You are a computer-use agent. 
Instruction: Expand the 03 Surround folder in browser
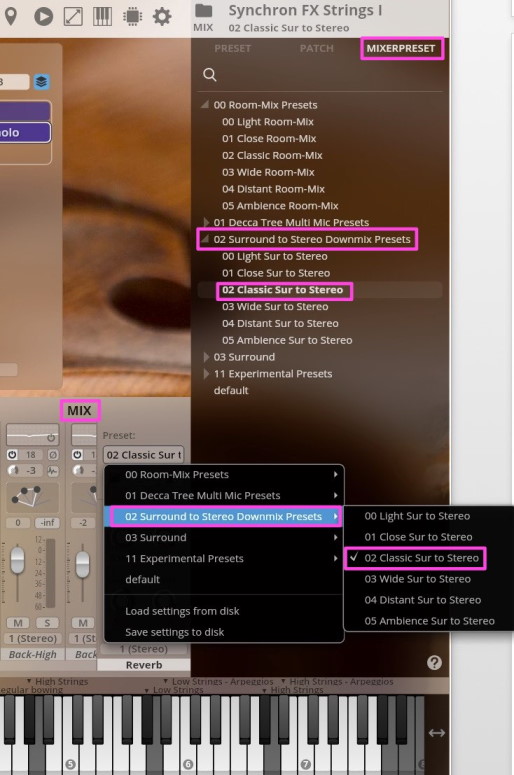pyautogui.click(x=206, y=357)
